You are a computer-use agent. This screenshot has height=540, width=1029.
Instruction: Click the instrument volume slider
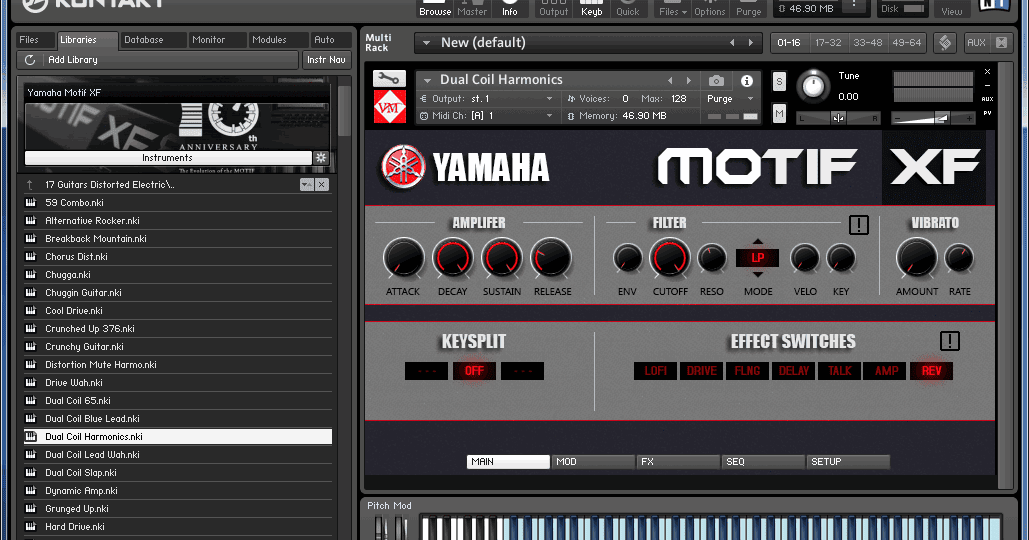point(933,118)
